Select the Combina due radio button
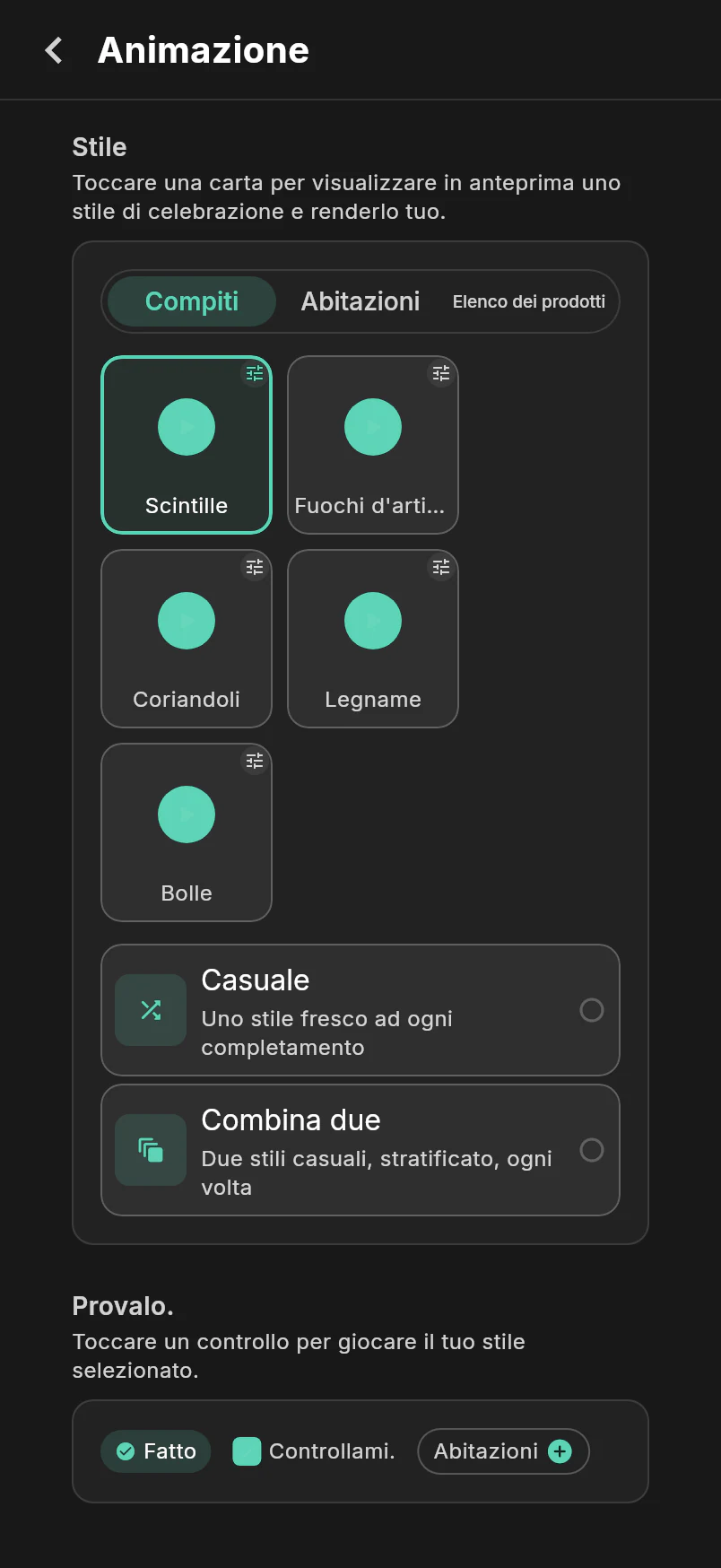This screenshot has height=1568, width=721. 592,1150
